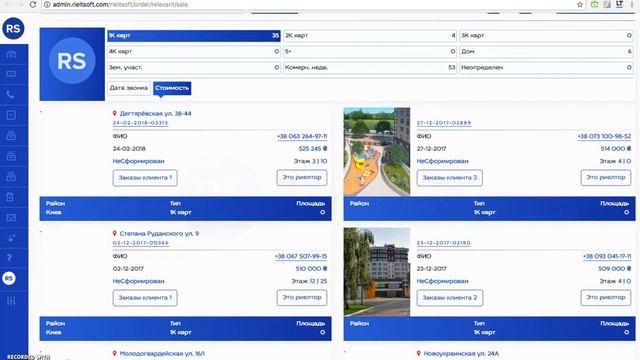Click Заказы клиента 1 on Степана Руданского card
Screen dimensions: 640x360
[145, 298]
